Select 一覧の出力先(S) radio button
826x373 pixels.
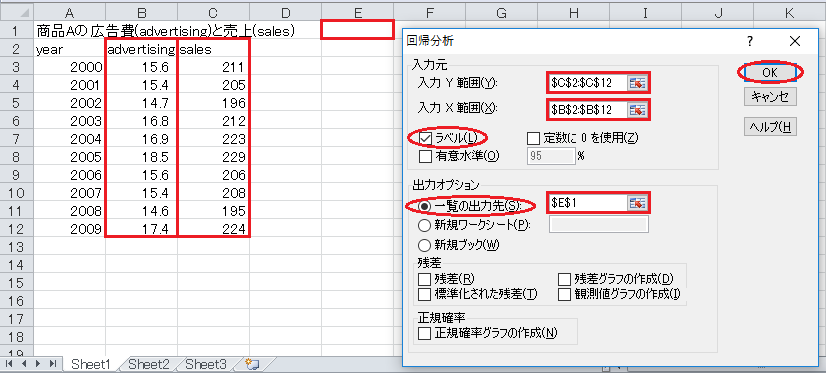click(425, 206)
